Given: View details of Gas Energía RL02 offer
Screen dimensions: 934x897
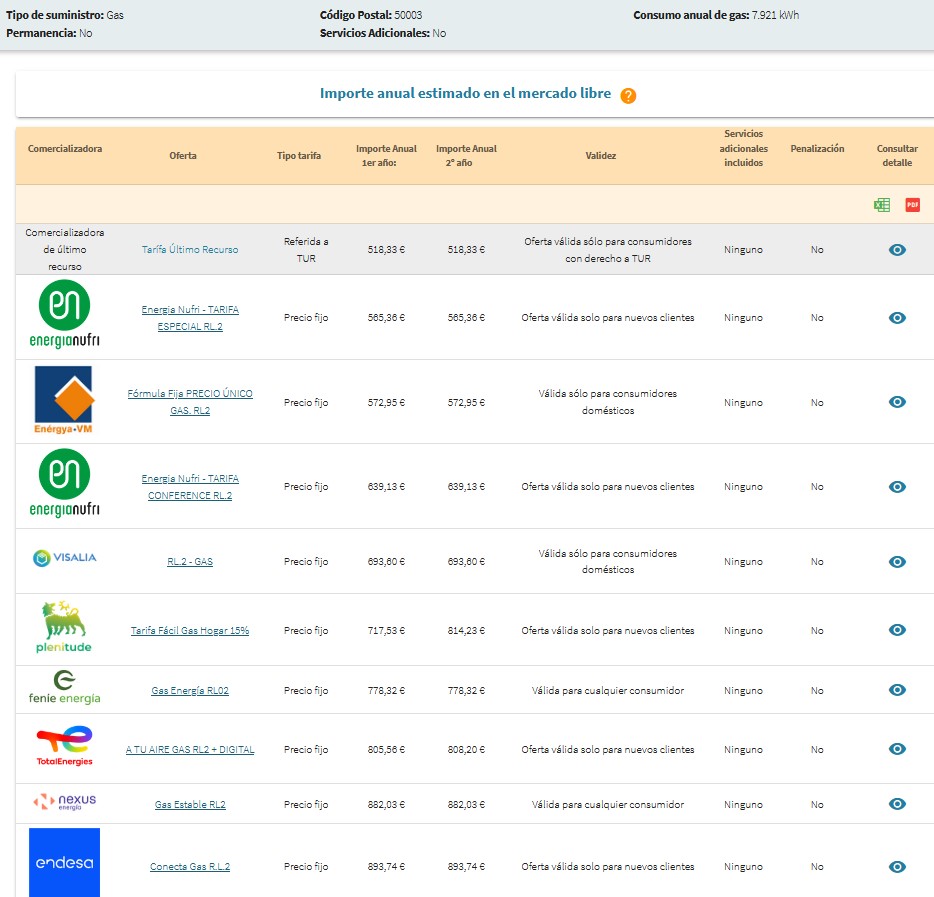Looking at the screenshot, I should (x=897, y=690).
